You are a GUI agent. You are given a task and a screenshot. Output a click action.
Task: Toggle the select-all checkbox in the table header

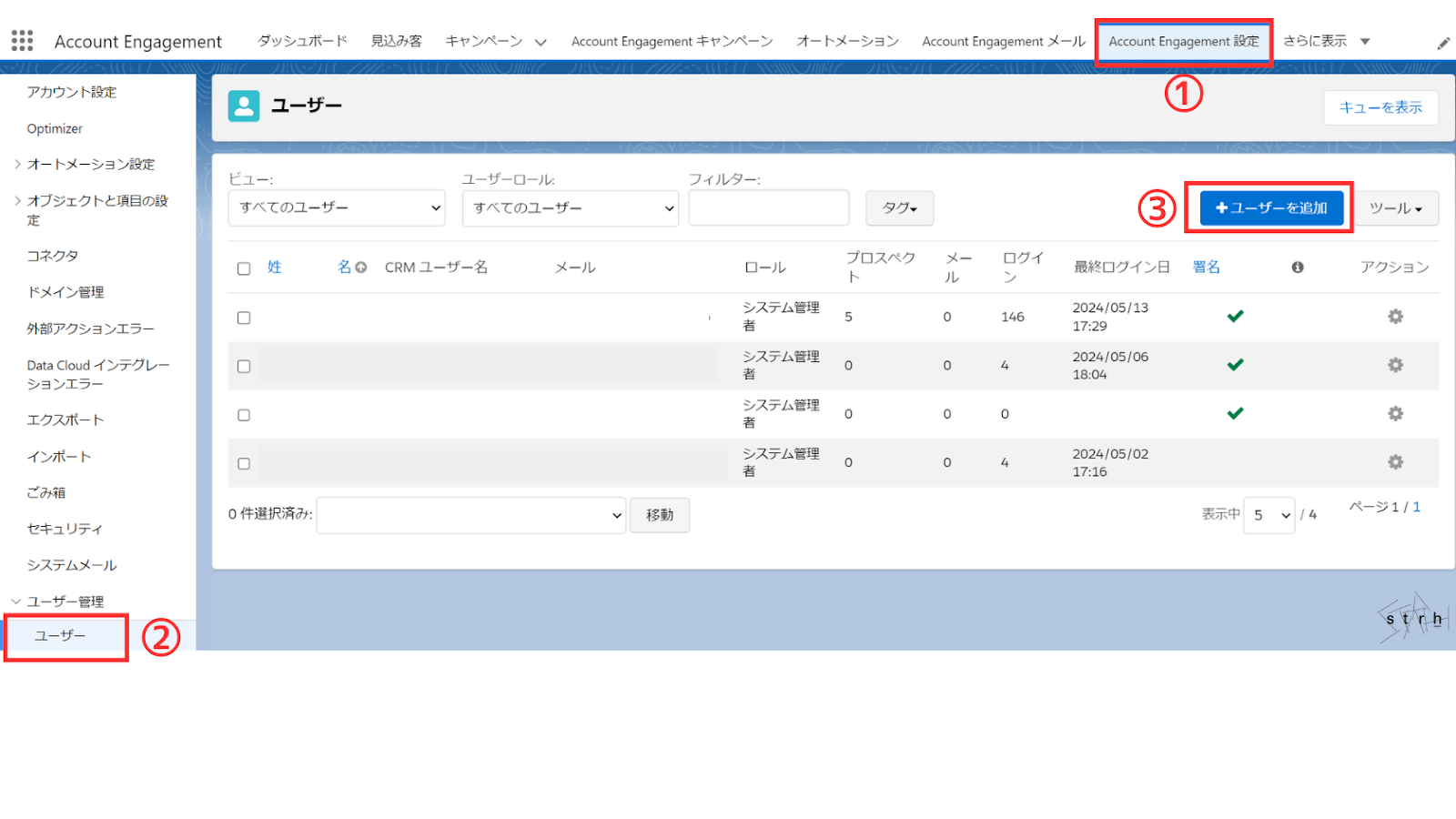click(243, 267)
